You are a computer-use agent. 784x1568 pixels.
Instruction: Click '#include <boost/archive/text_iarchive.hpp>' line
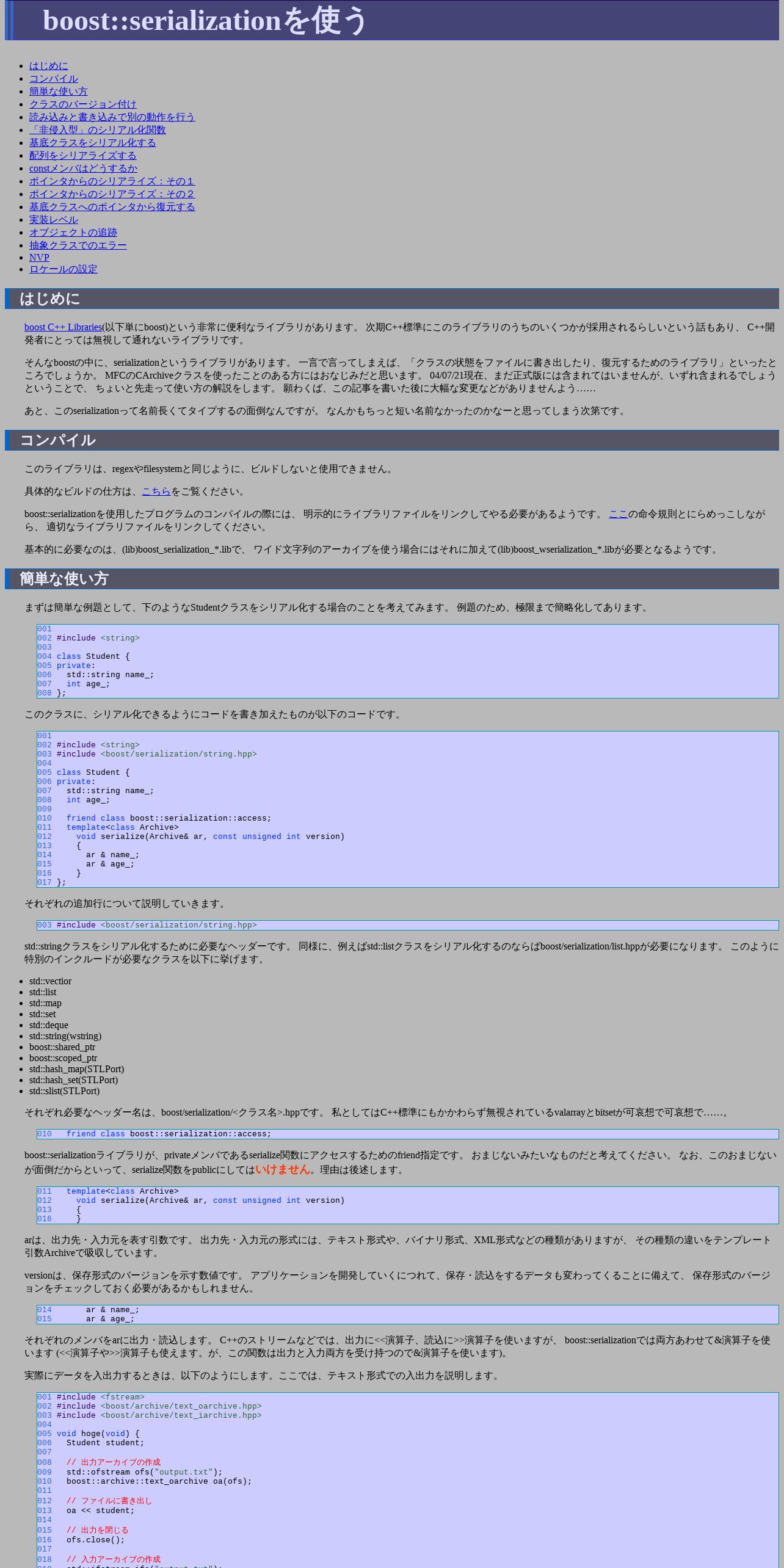[159, 1415]
